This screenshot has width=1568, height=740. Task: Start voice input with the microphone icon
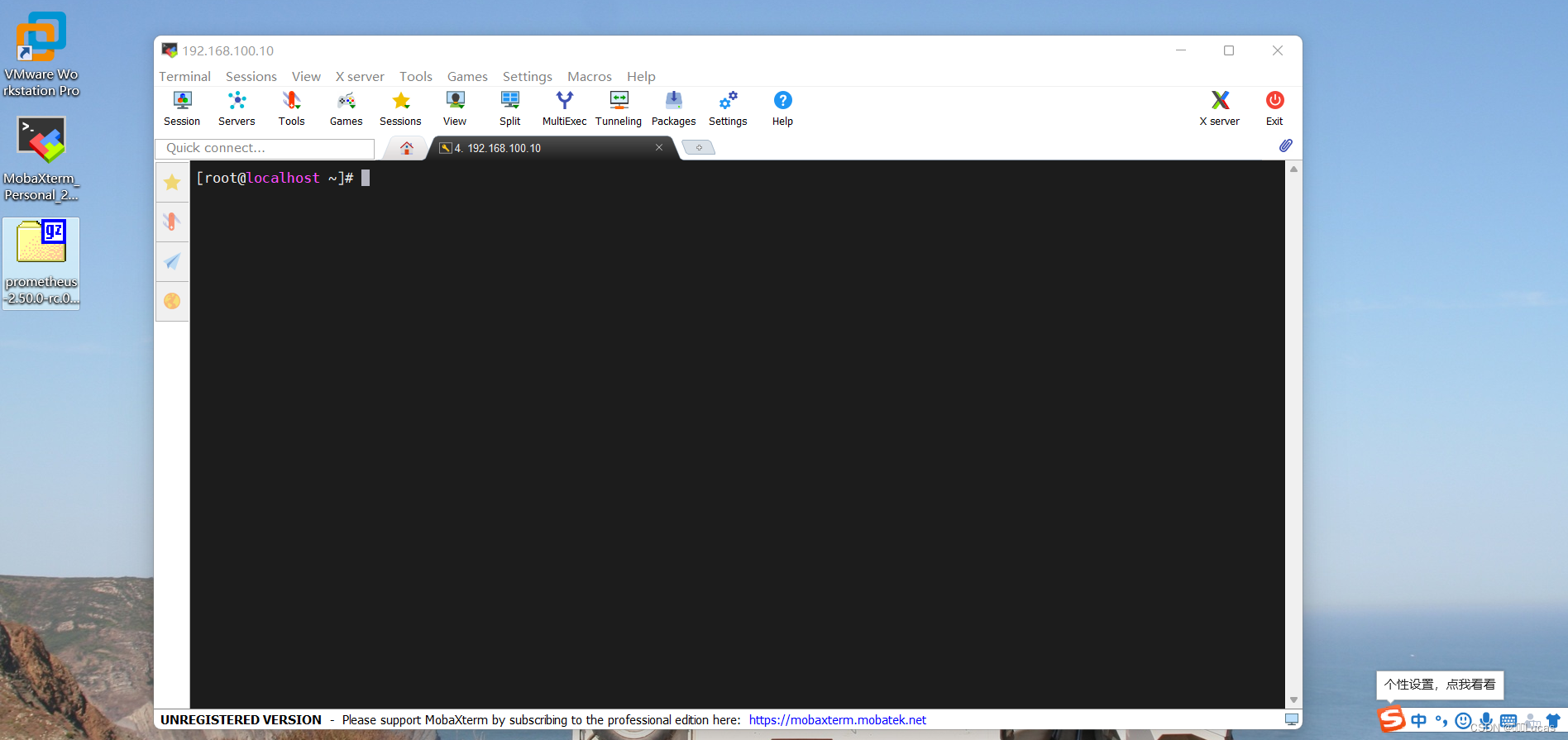click(x=1486, y=721)
